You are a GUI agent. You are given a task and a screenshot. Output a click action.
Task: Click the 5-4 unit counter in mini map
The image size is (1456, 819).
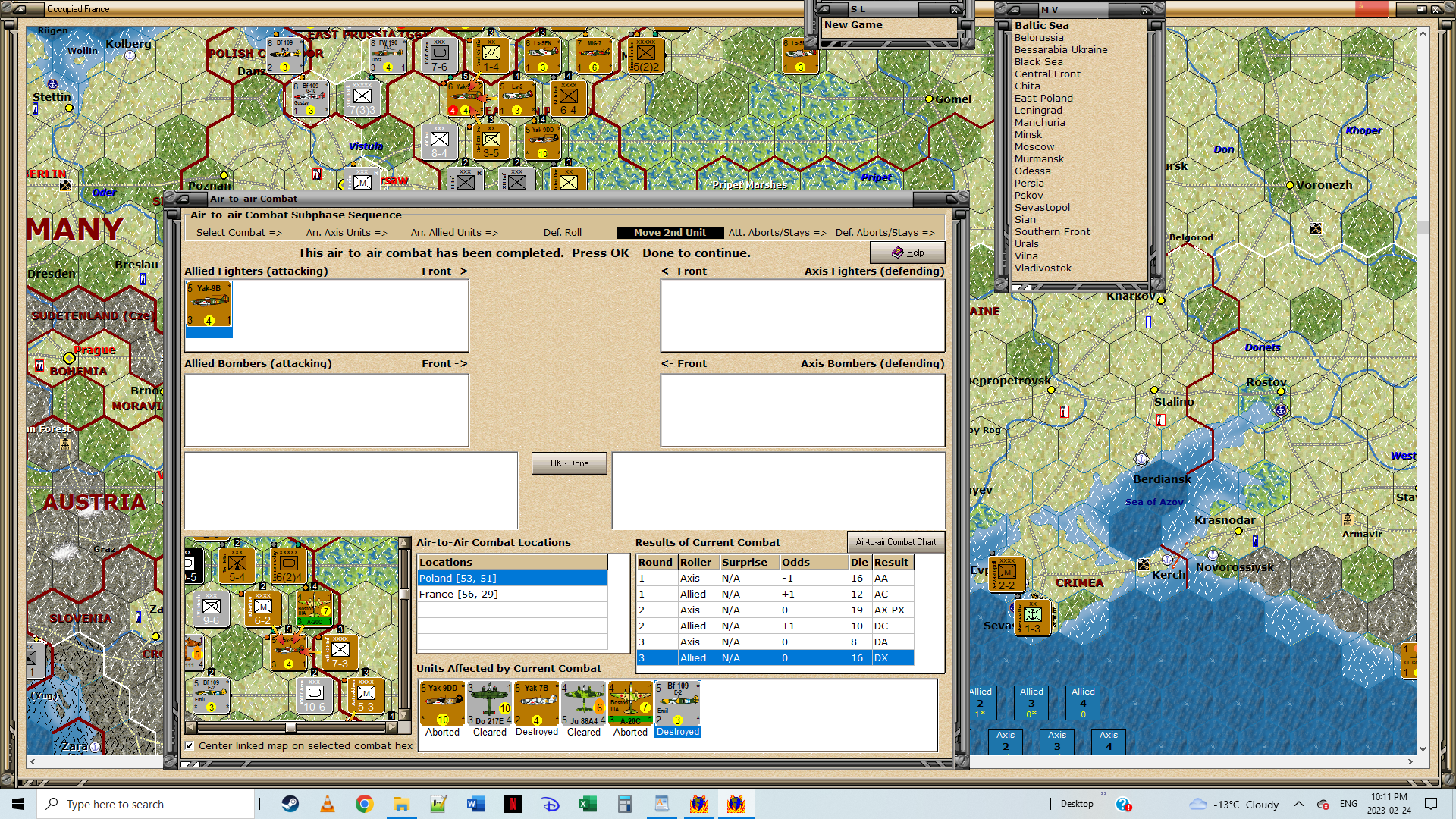(x=237, y=566)
